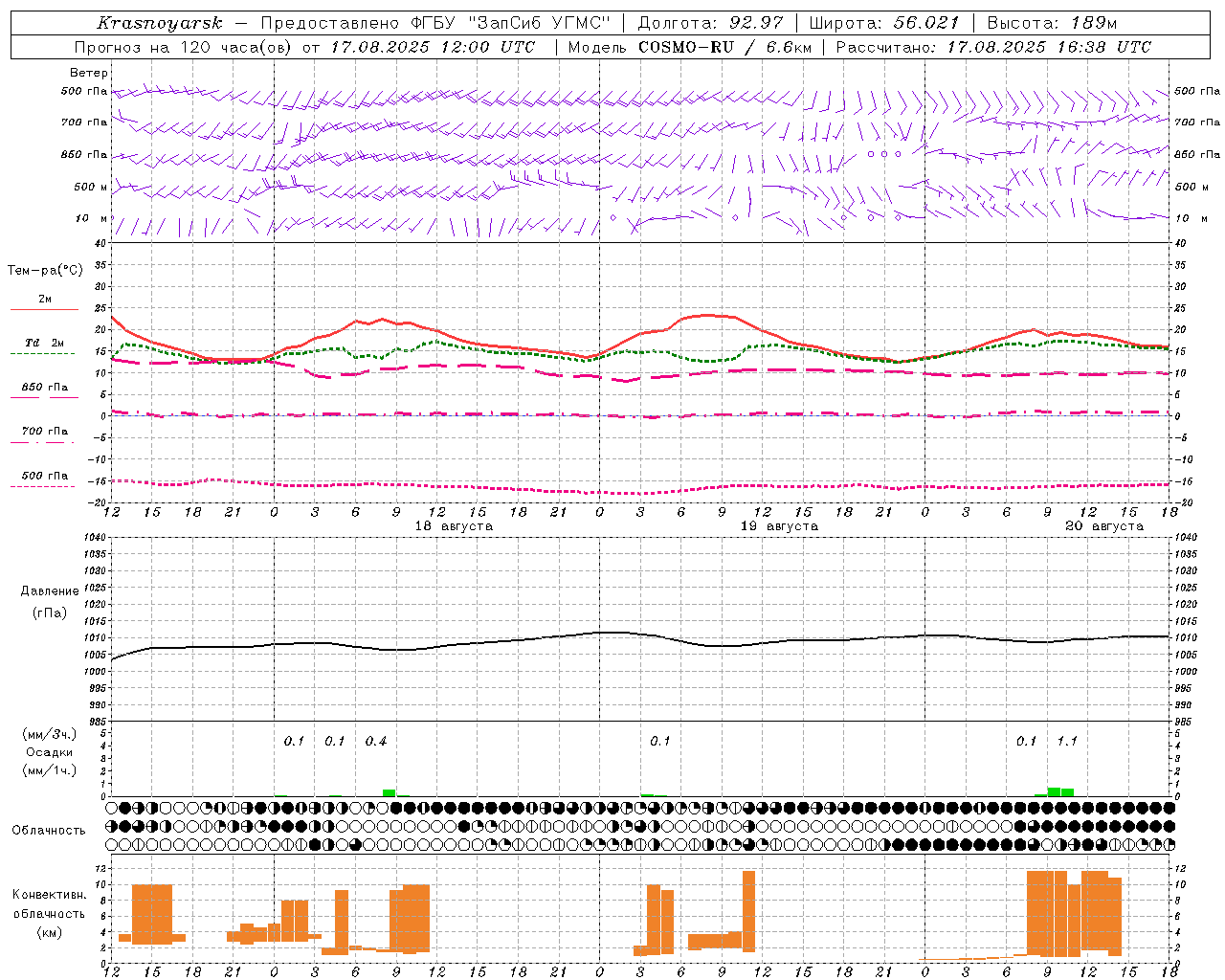
Task: Select the "Модель COSMO-RU / 6.6км" label
Action: coord(690,47)
